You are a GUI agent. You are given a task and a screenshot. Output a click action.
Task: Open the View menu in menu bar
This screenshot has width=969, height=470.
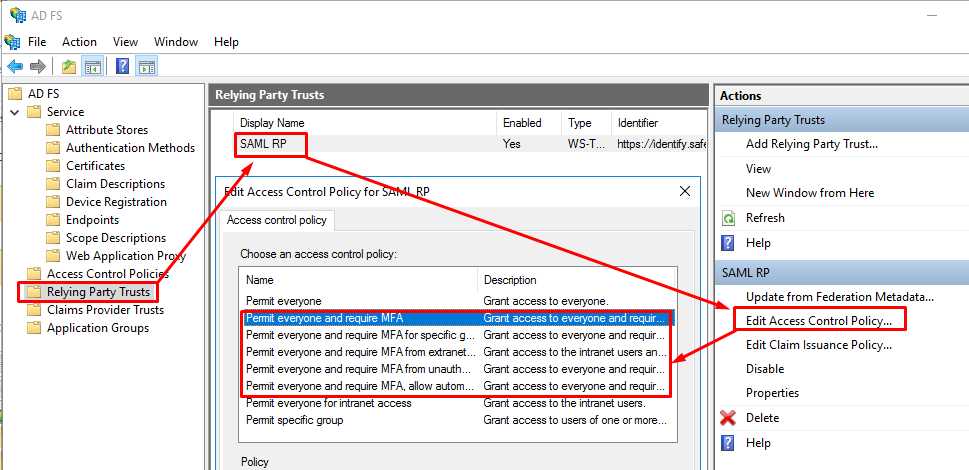pyautogui.click(x=125, y=42)
